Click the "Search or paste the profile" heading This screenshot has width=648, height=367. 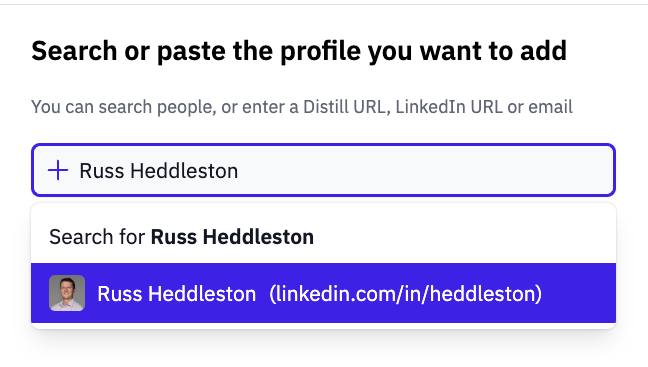(299, 51)
